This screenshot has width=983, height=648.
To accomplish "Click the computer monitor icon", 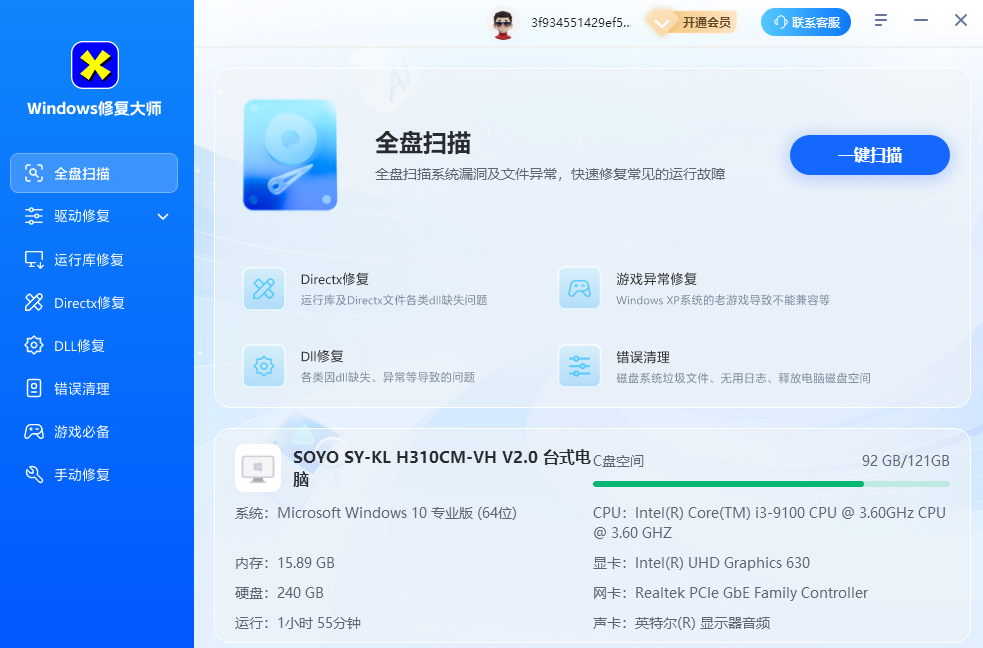I will [258, 468].
